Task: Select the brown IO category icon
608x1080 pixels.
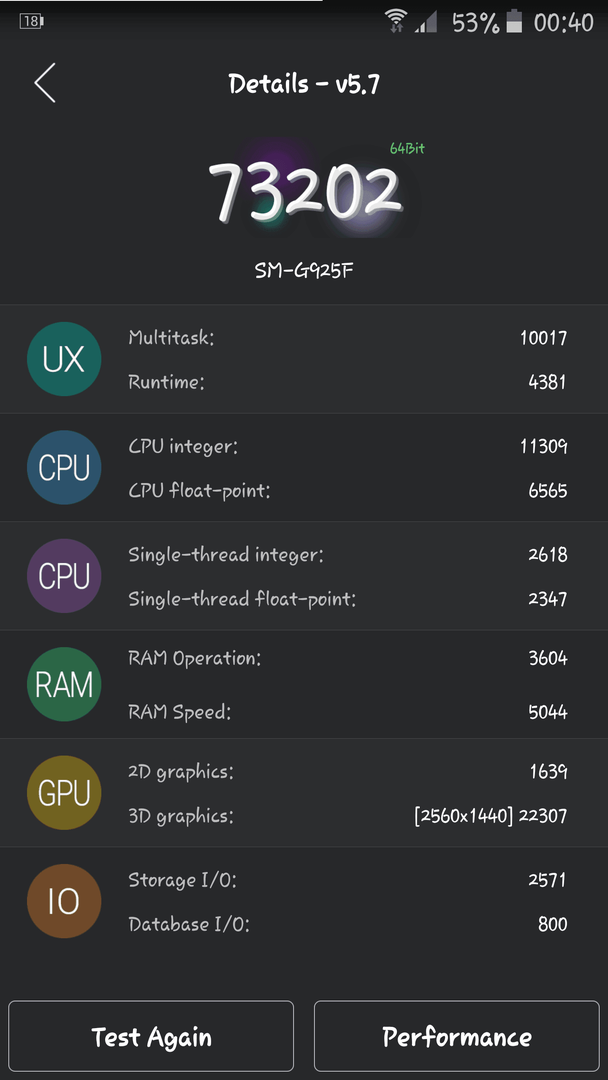Action: (x=64, y=901)
